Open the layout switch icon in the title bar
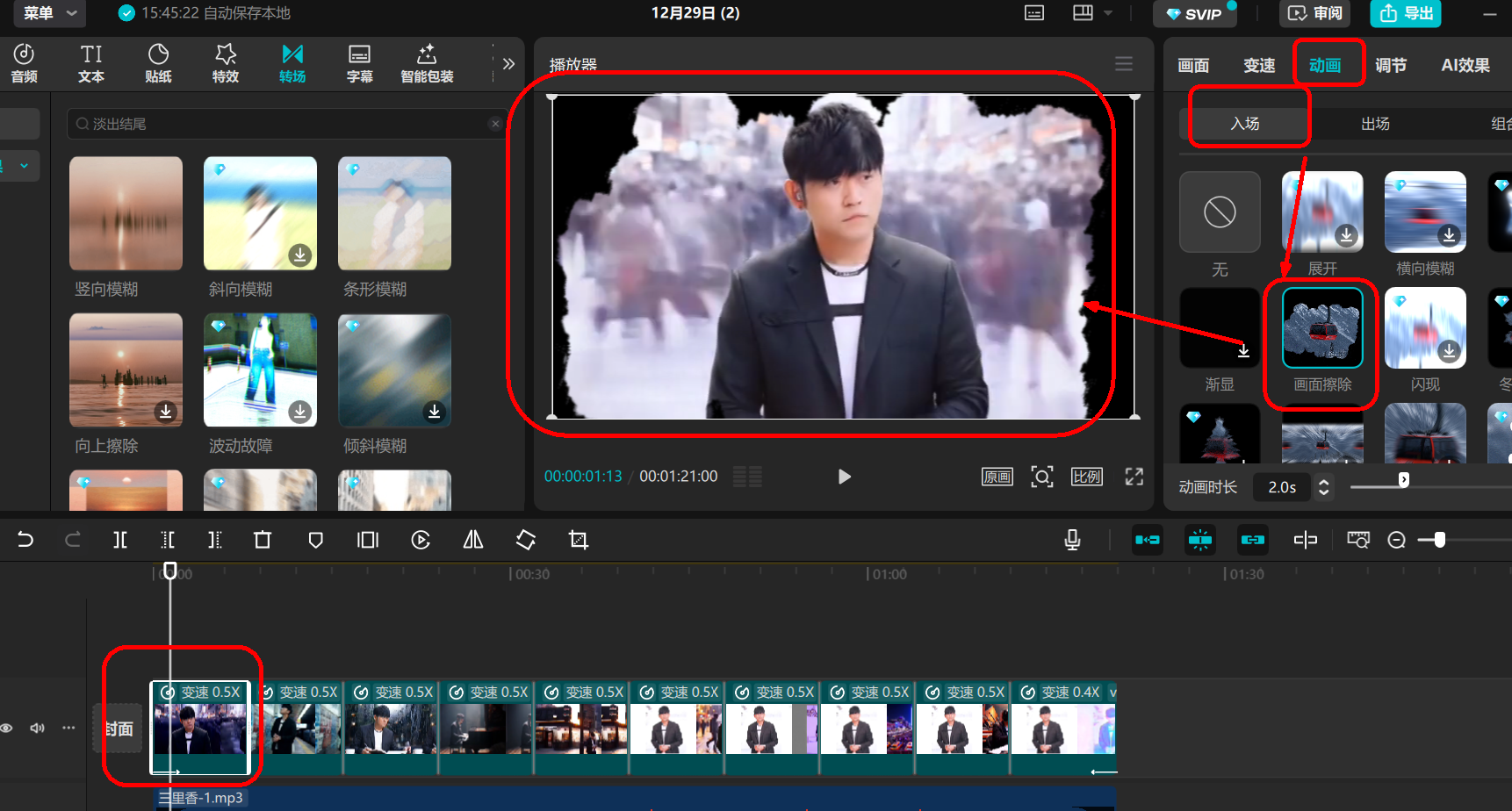Image resolution: width=1512 pixels, height=811 pixels. pyautogui.click(x=1083, y=13)
